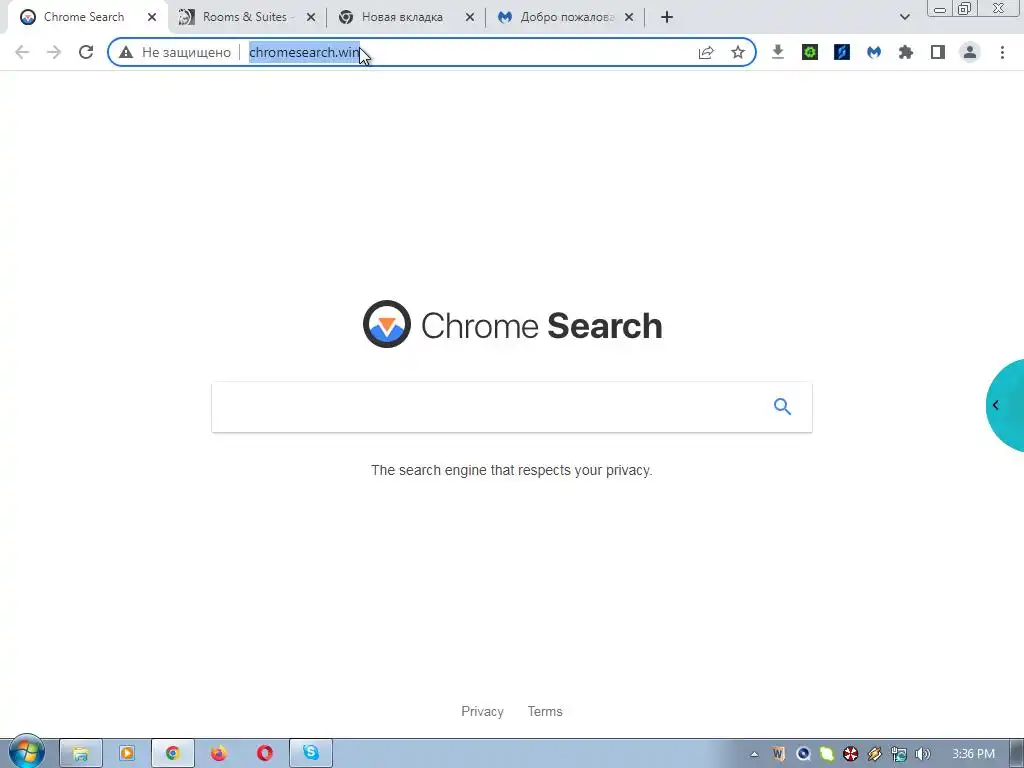The image size is (1024, 768).
Task: Reload the current page
Action: 86,52
